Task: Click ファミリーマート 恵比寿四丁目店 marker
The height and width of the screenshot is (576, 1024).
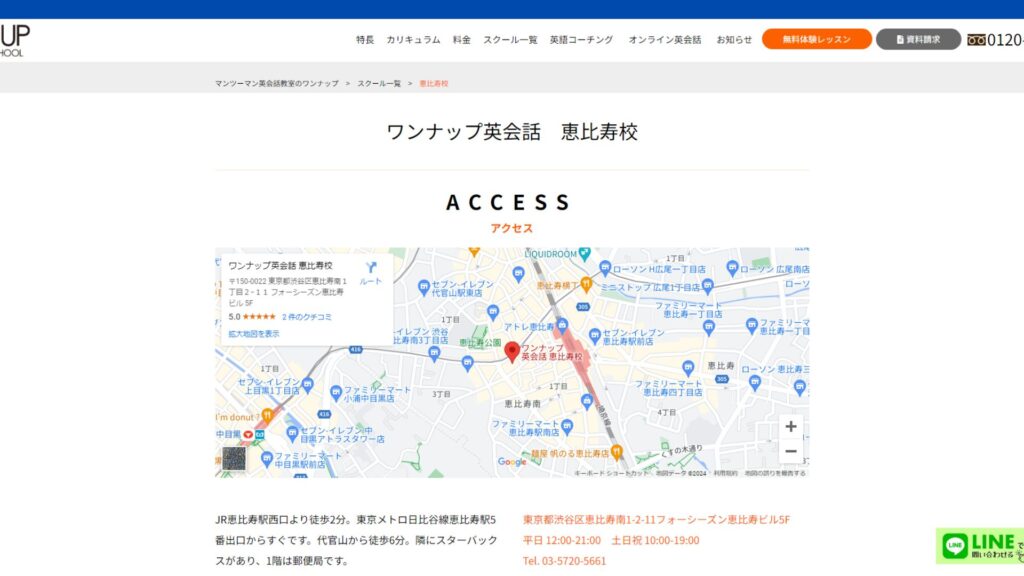Action: [x=688, y=368]
